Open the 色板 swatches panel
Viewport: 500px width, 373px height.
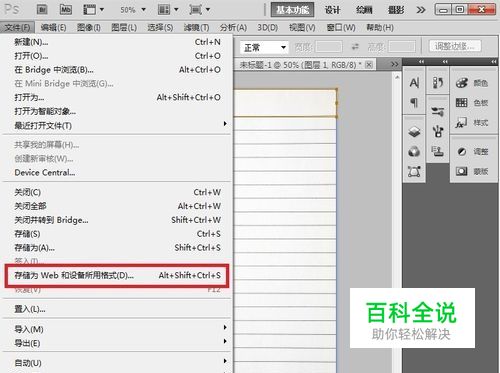472,103
